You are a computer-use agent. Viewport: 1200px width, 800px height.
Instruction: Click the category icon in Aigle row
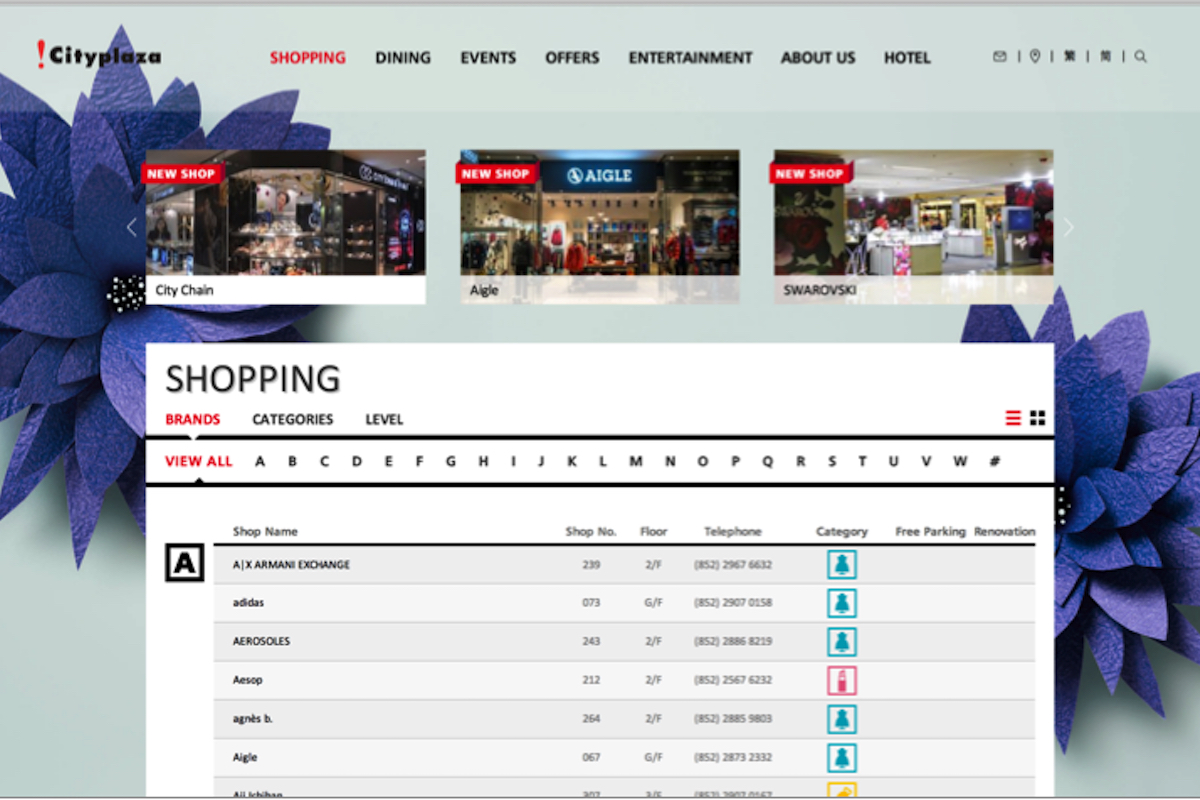(841, 758)
